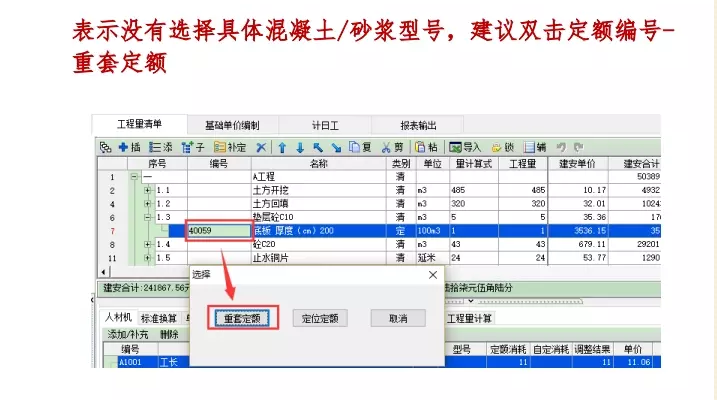717x400 pixels.
Task: Click the move down arrow icon
Action: [299, 147]
